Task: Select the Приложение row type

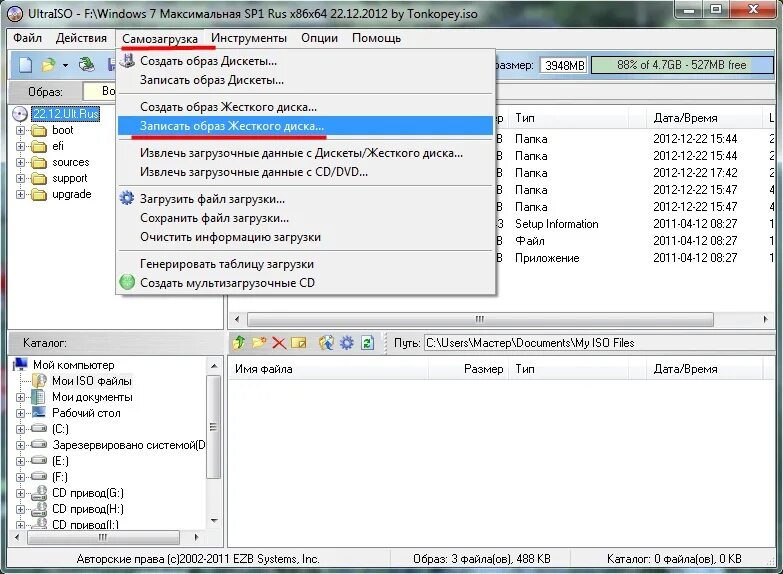Action: pos(547,258)
